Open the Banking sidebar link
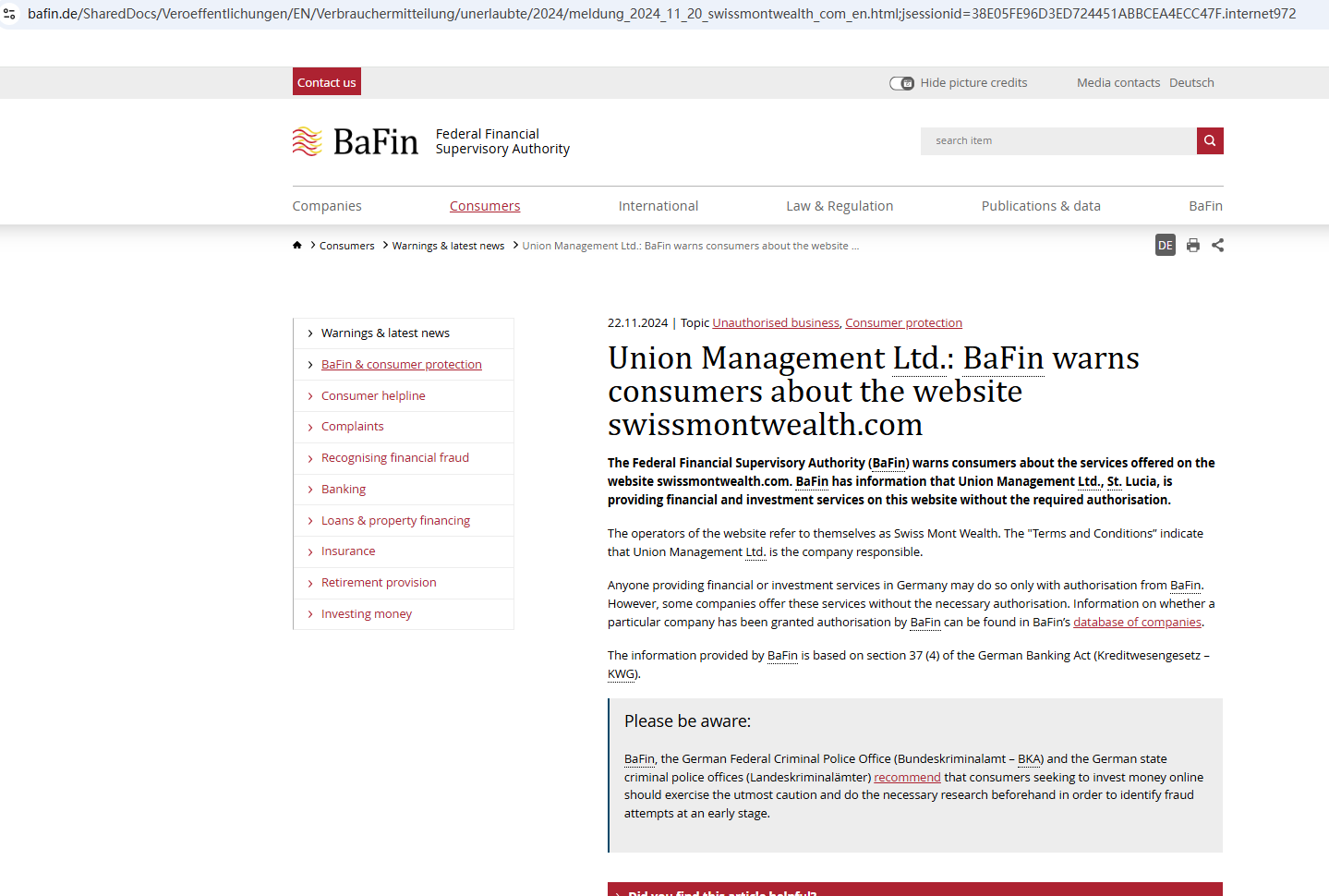Image resolution: width=1329 pixels, height=896 pixels. point(344,490)
